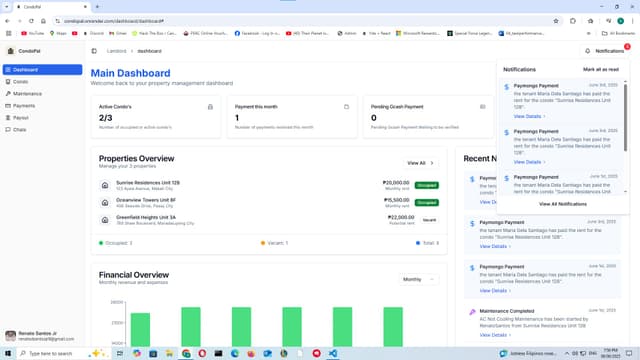Open the YouTube bookmark
Image resolution: width=640 pixels, height=360 pixels.
(33, 33)
